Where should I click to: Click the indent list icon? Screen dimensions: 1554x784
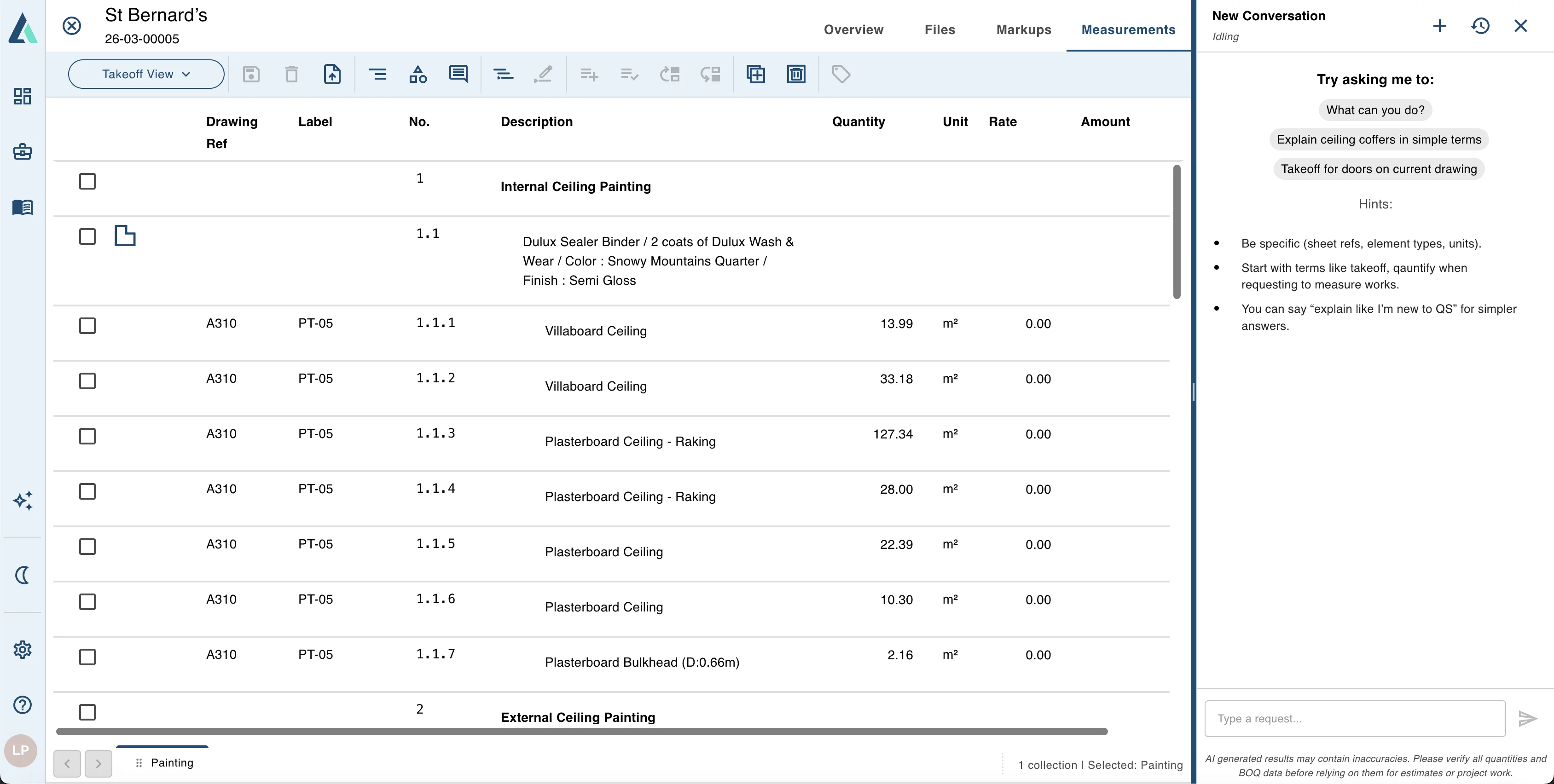(x=377, y=74)
